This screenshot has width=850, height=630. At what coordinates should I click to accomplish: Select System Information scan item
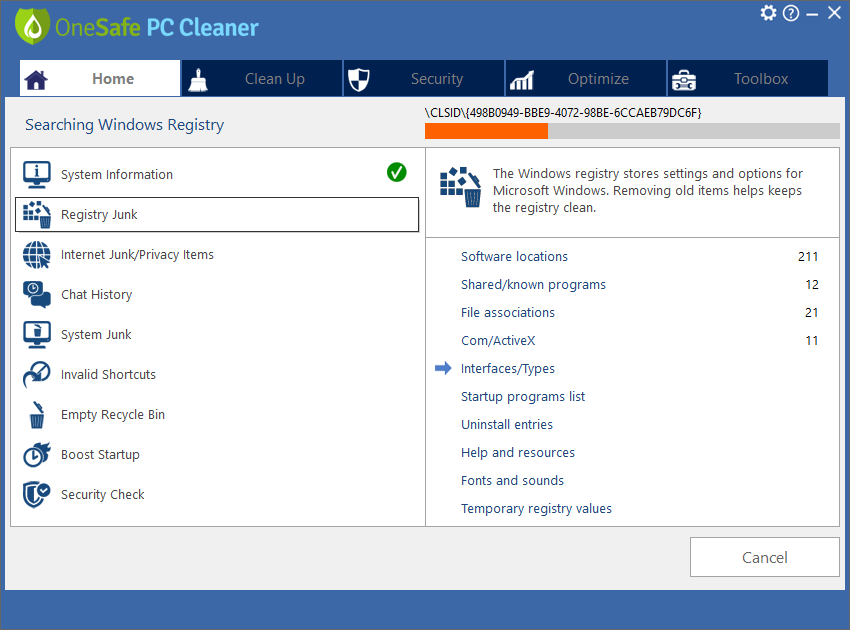click(x=217, y=175)
